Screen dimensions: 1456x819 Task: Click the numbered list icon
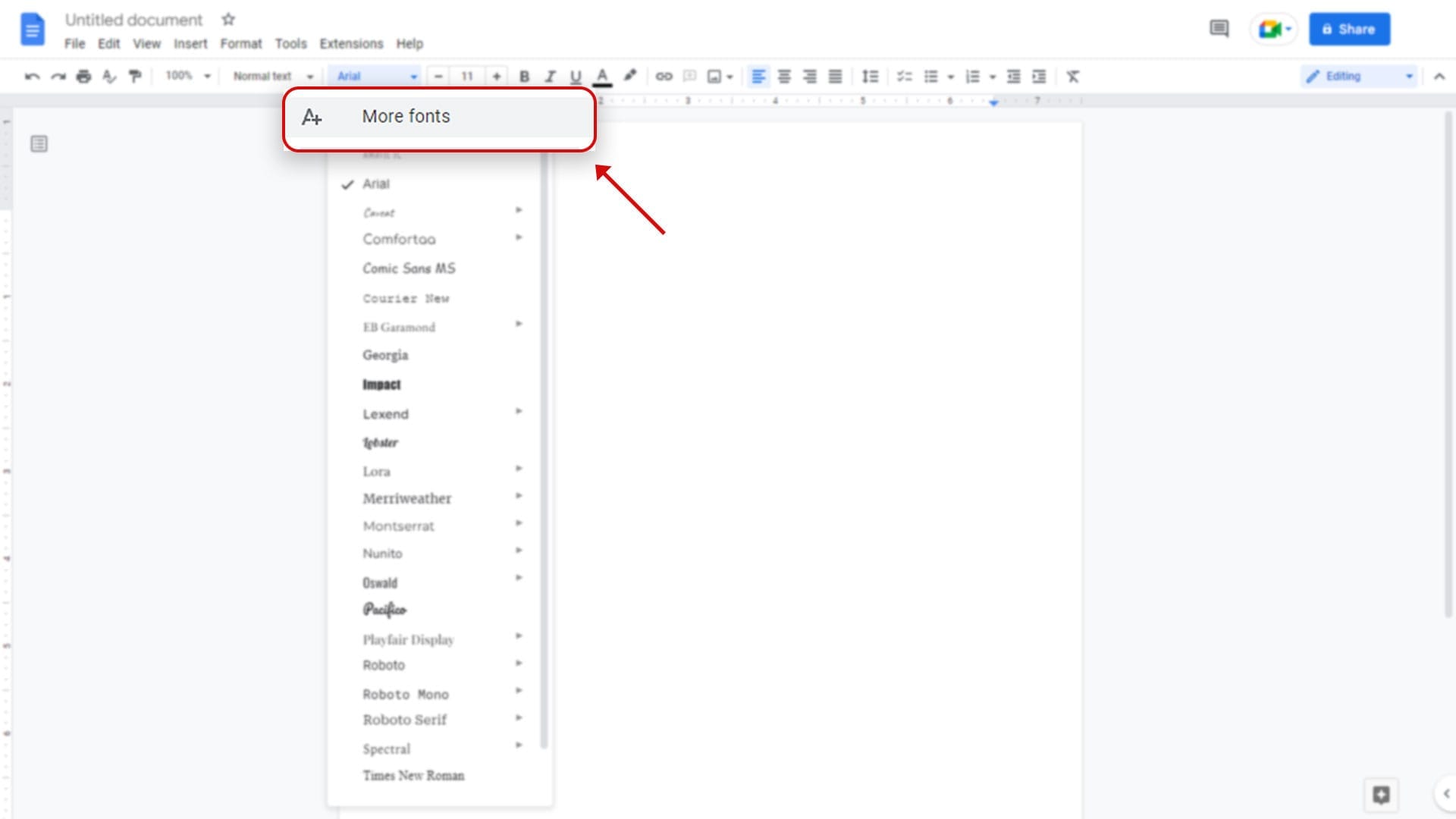[x=973, y=76]
